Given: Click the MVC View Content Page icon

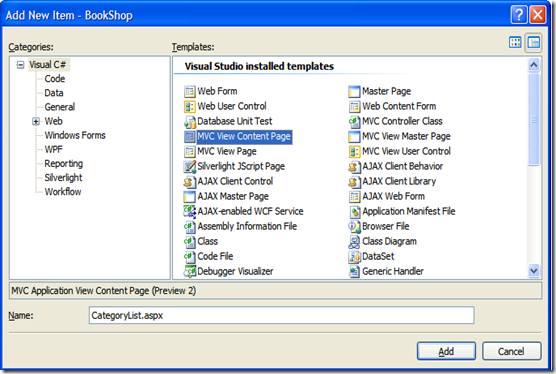Looking at the screenshot, I should point(189,136).
